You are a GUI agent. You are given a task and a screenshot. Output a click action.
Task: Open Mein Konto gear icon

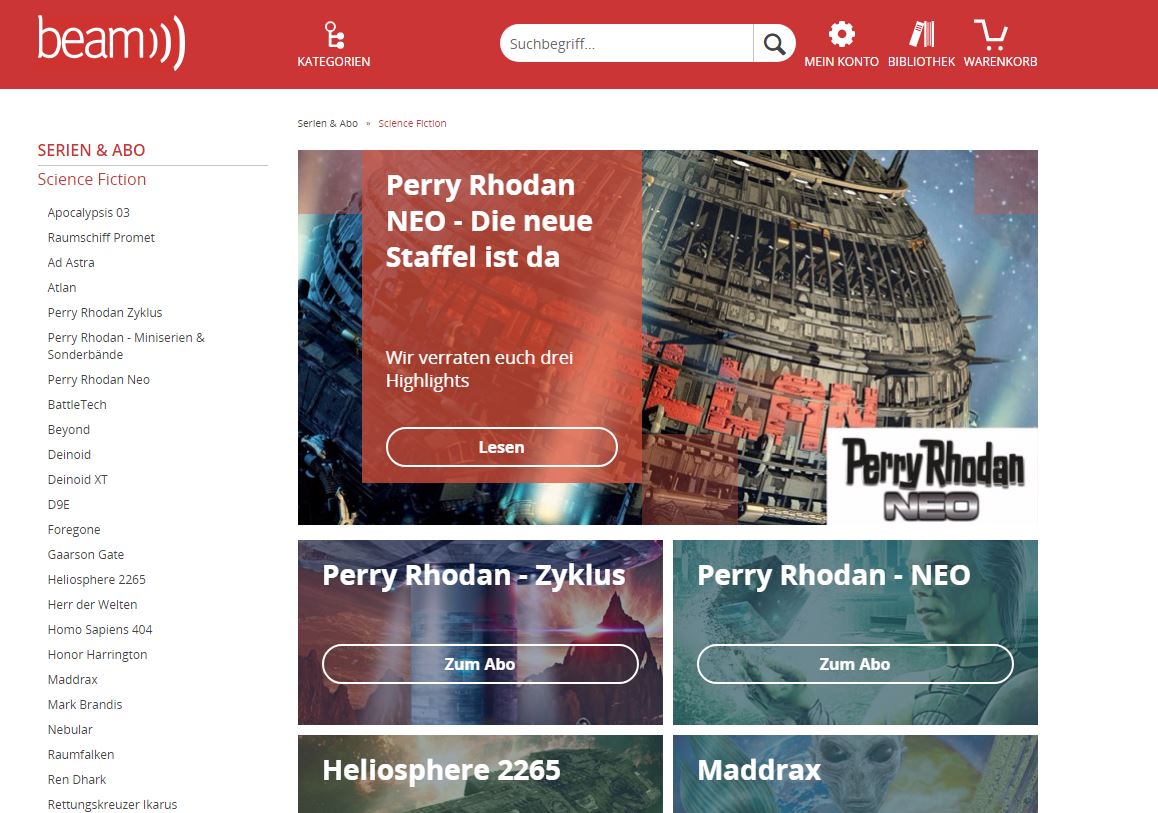pos(841,34)
